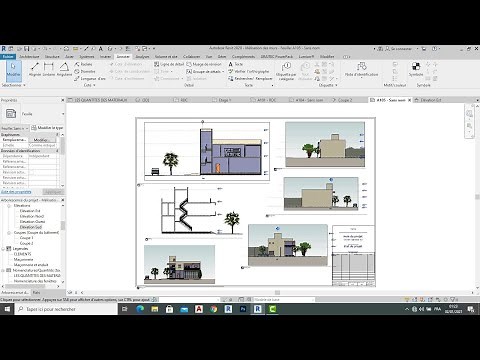Screen dimensions: 480x360
Task: Open the Groupe de détails dropdown
Action: coord(223,72)
